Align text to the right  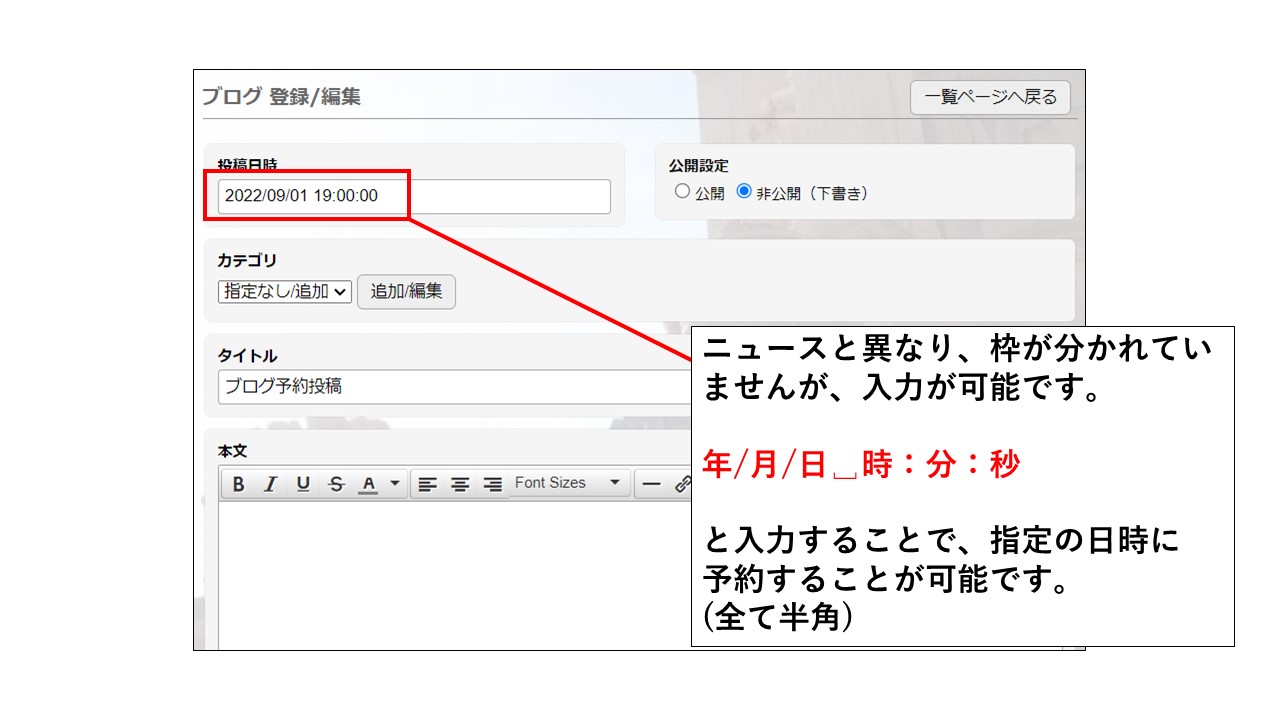click(x=492, y=484)
